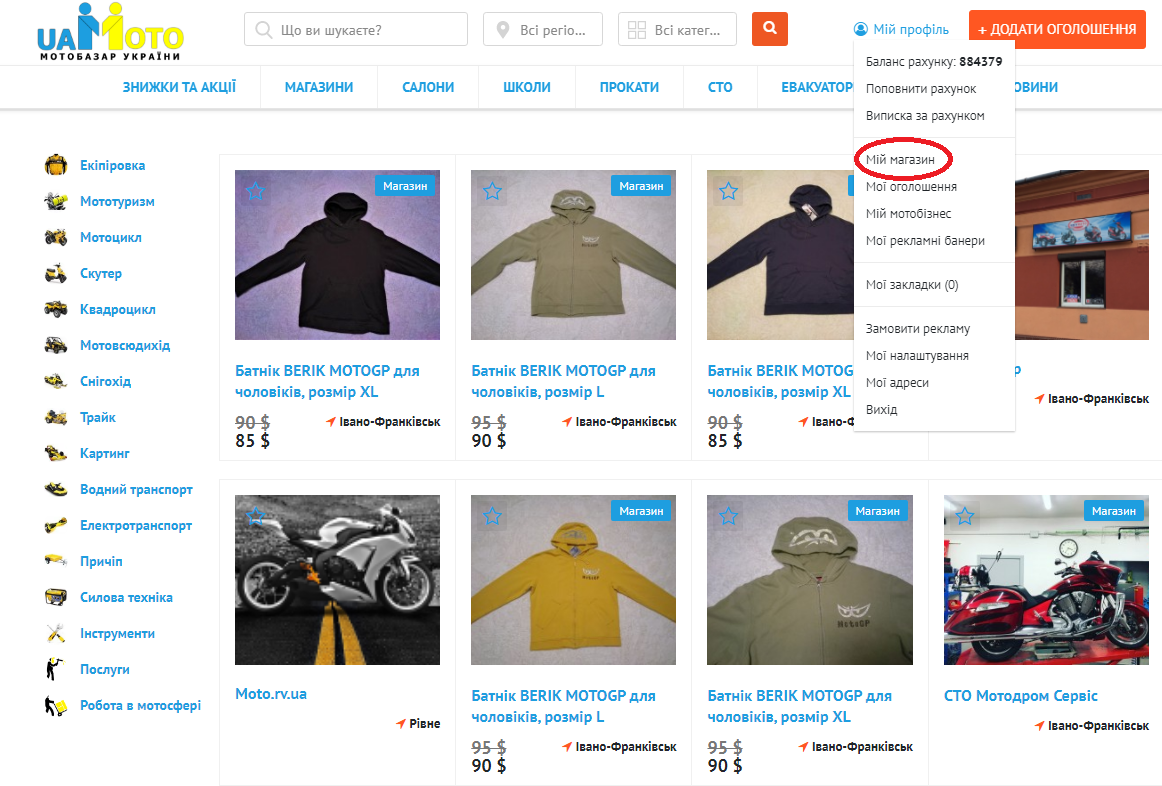Click the Робота в мотосфері text link

tap(141, 705)
